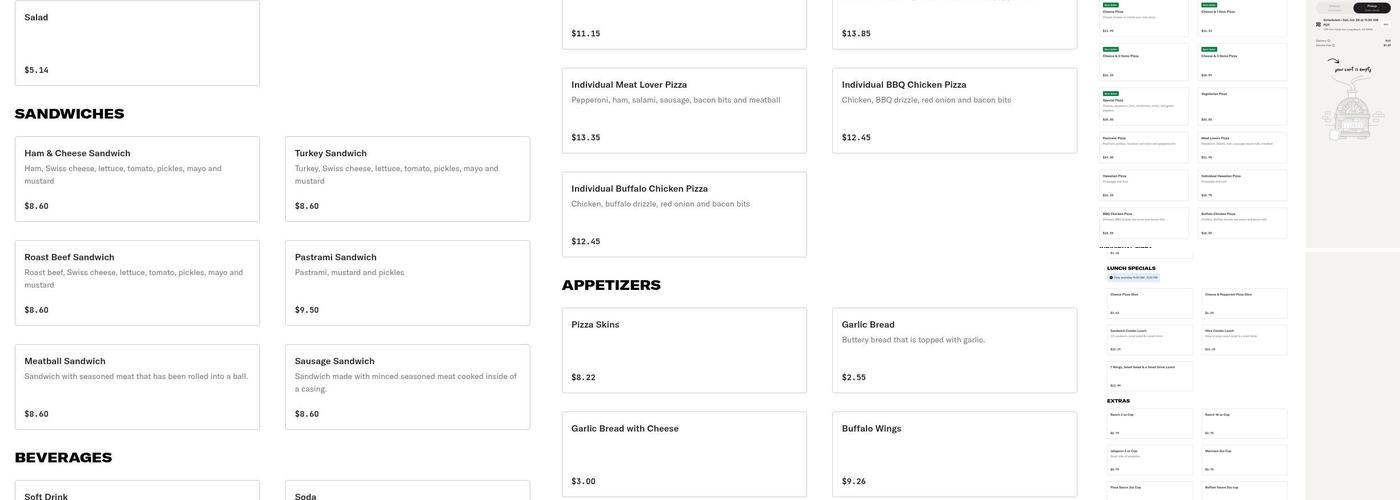This screenshot has width=1400, height=500.
Task: Pick the Buffalo Wings appetizer card
Action: (x=954, y=454)
